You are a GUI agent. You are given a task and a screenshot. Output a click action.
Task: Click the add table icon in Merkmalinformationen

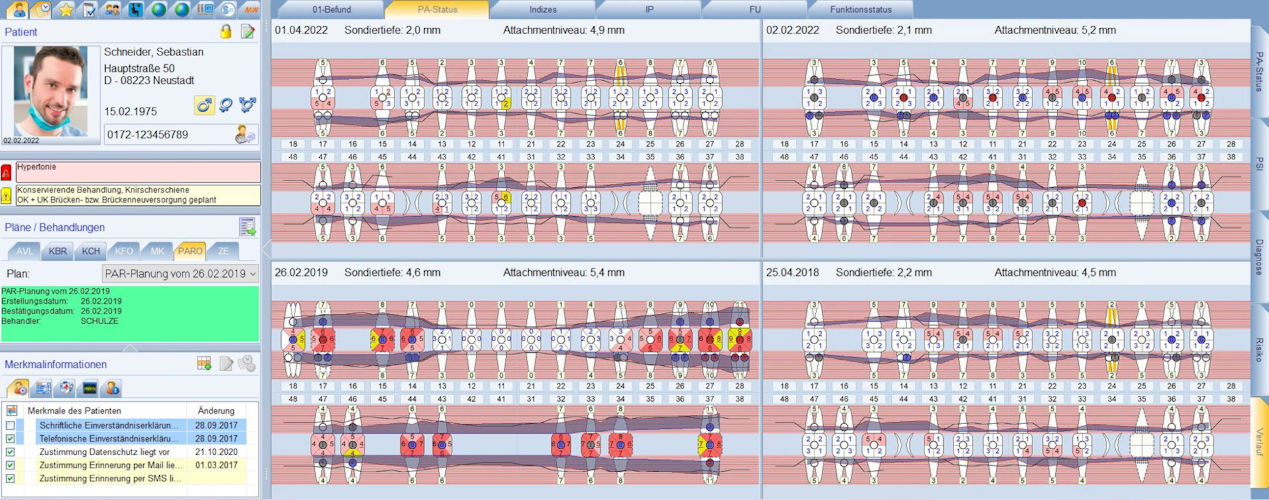(204, 363)
